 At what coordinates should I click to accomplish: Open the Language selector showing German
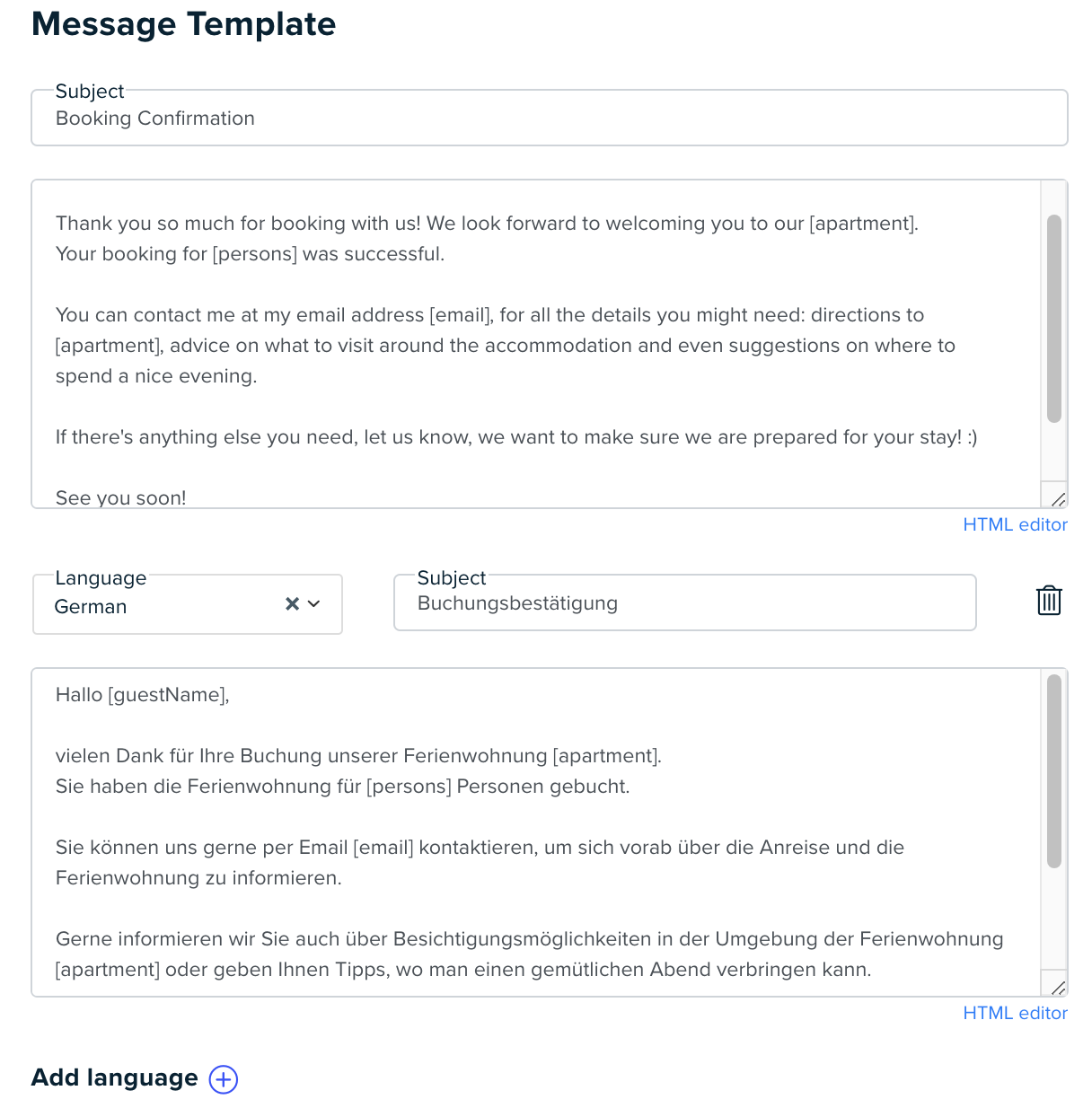188,604
